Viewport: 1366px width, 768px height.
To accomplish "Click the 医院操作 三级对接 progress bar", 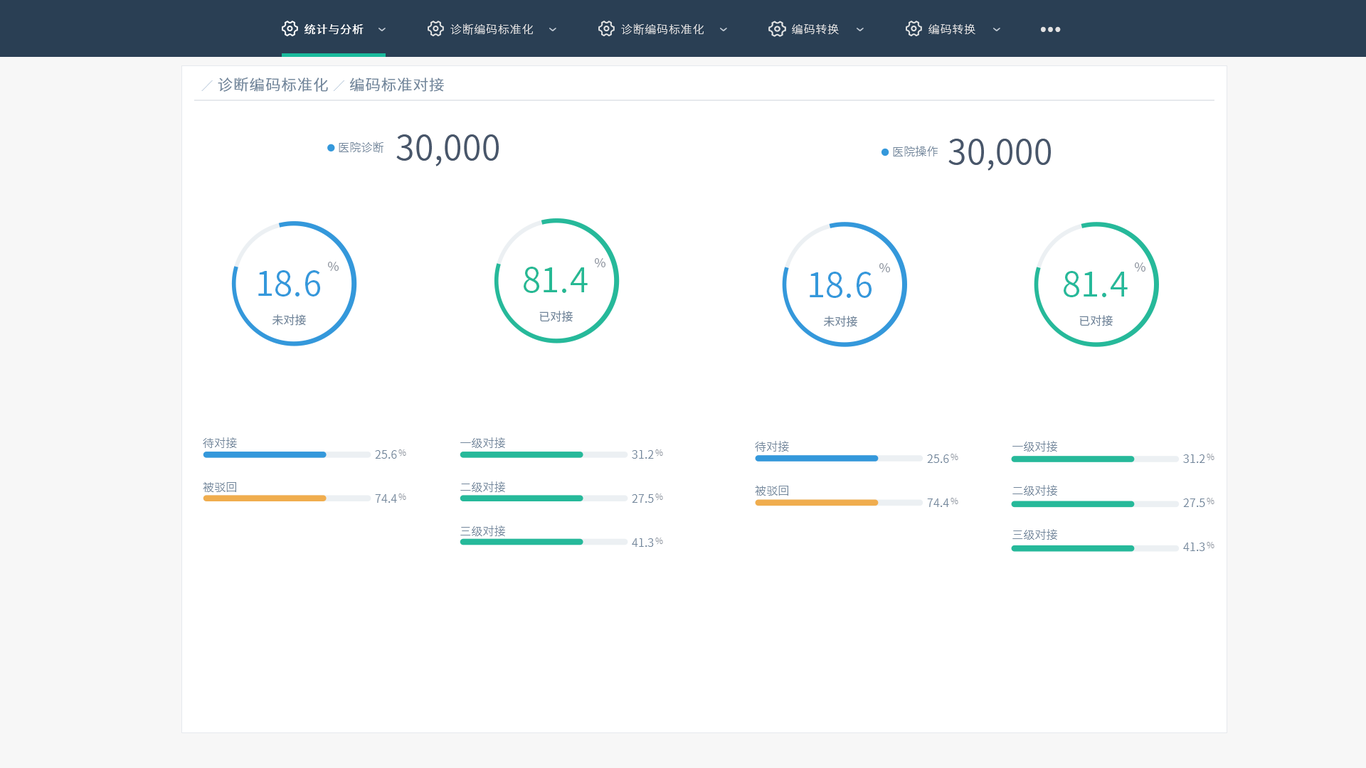I will [x=1095, y=548].
